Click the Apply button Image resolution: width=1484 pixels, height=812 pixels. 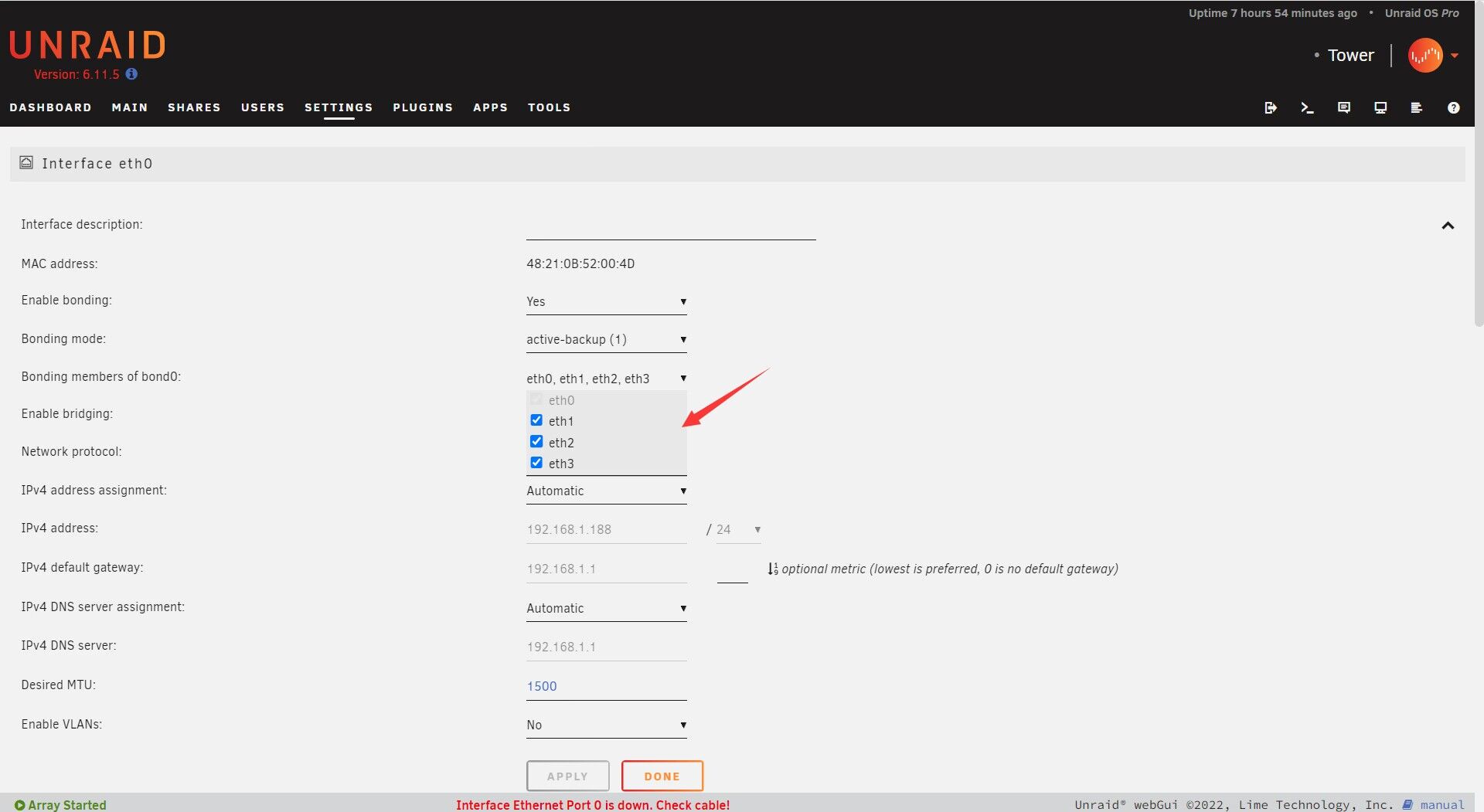click(568, 776)
